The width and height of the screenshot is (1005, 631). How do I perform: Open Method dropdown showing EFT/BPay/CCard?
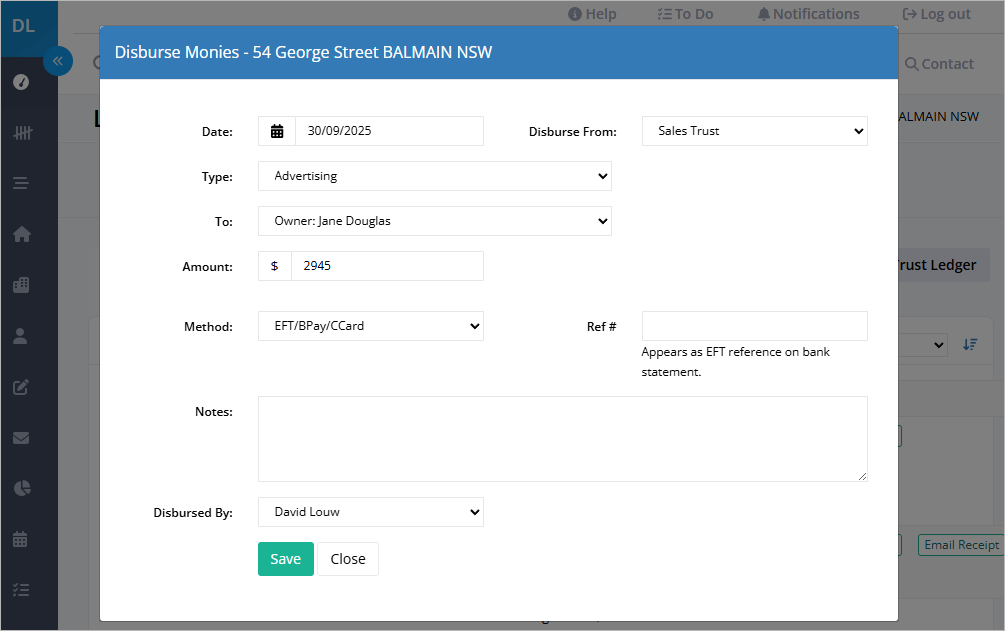pyautogui.click(x=370, y=326)
